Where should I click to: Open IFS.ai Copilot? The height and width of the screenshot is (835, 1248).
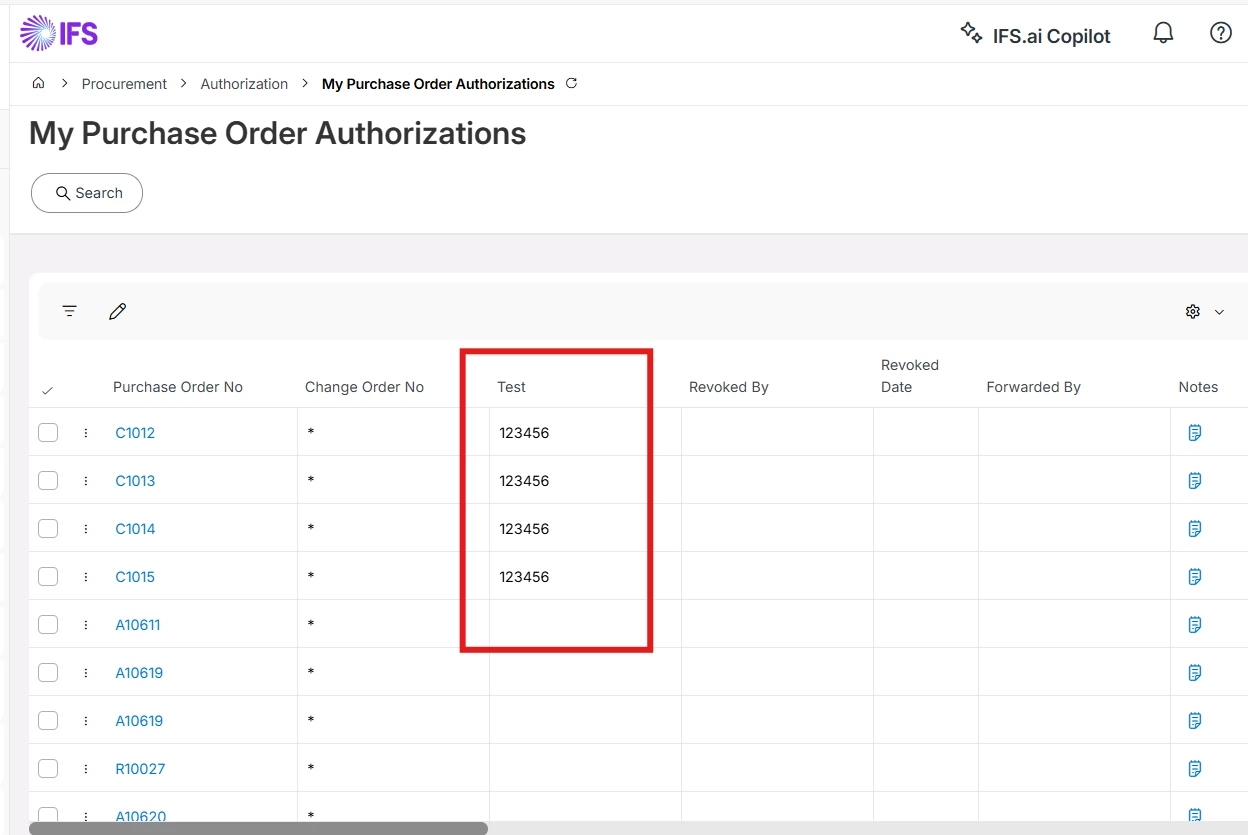click(x=1035, y=35)
